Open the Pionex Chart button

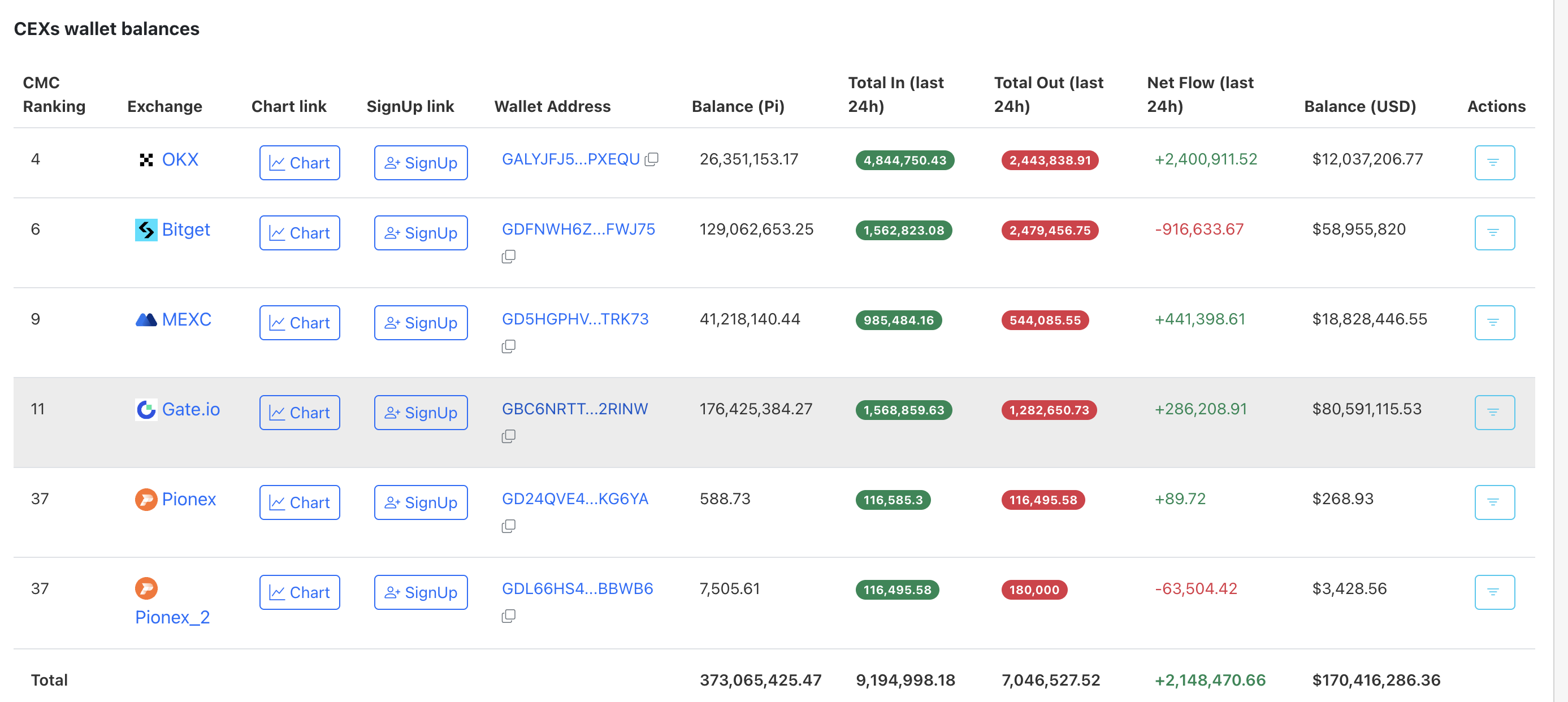[x=300, y=502]
